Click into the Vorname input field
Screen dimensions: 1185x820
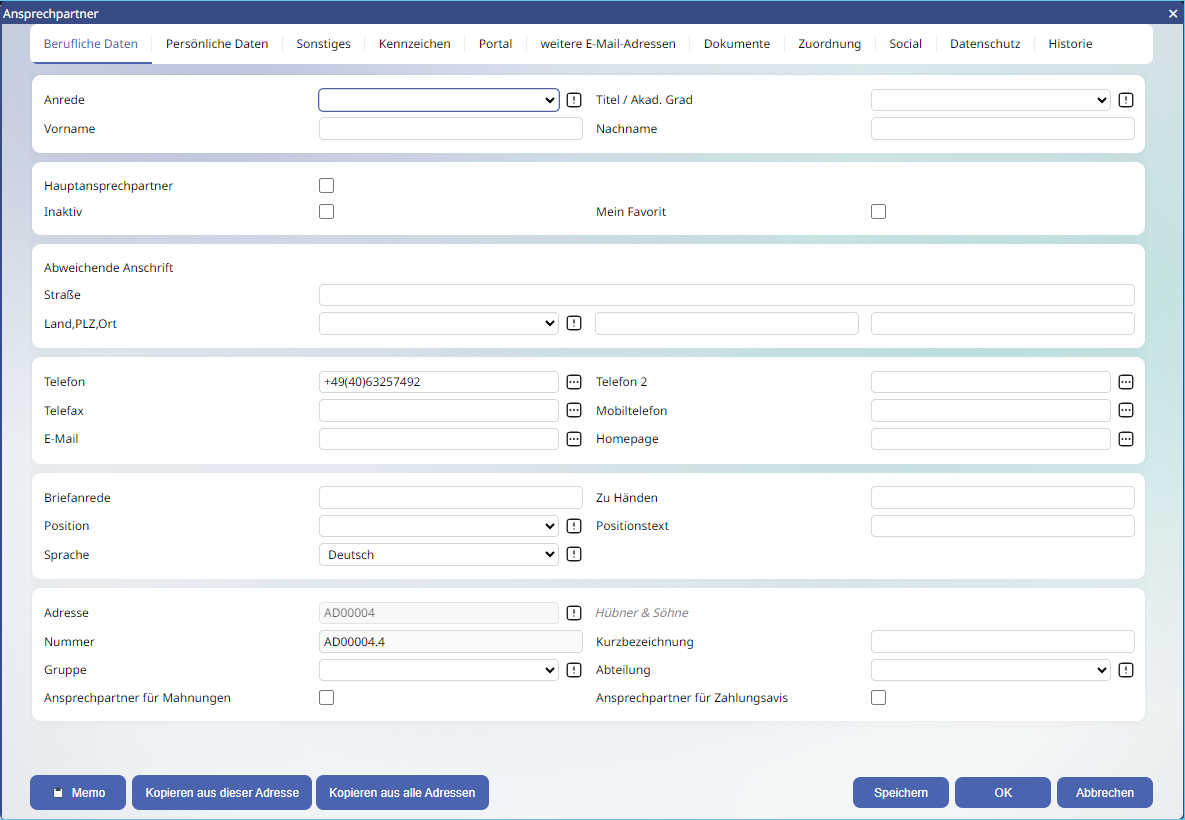click(451, 128)
